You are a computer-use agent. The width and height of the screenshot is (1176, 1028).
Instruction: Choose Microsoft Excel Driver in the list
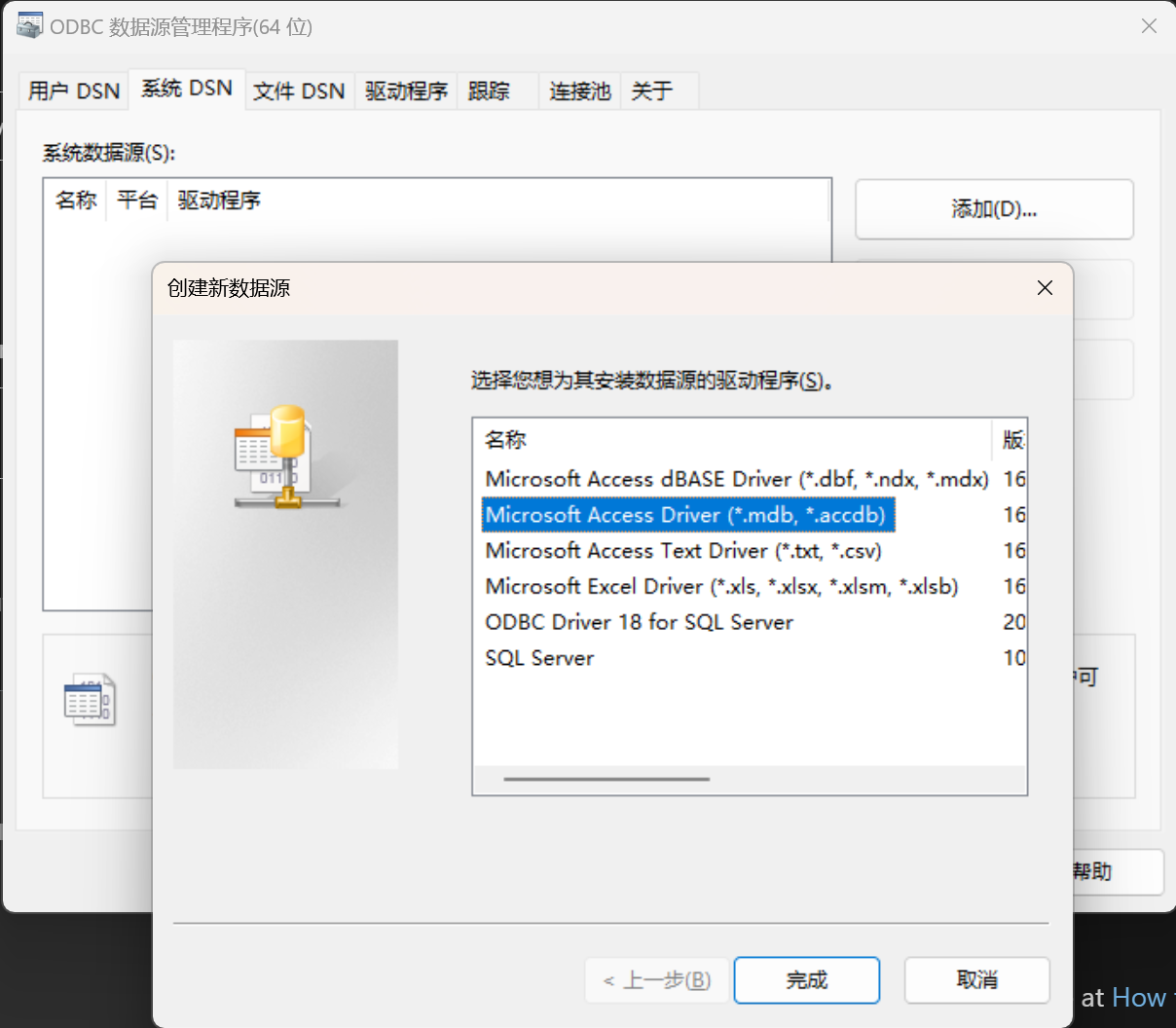click(x=721, y=586)
